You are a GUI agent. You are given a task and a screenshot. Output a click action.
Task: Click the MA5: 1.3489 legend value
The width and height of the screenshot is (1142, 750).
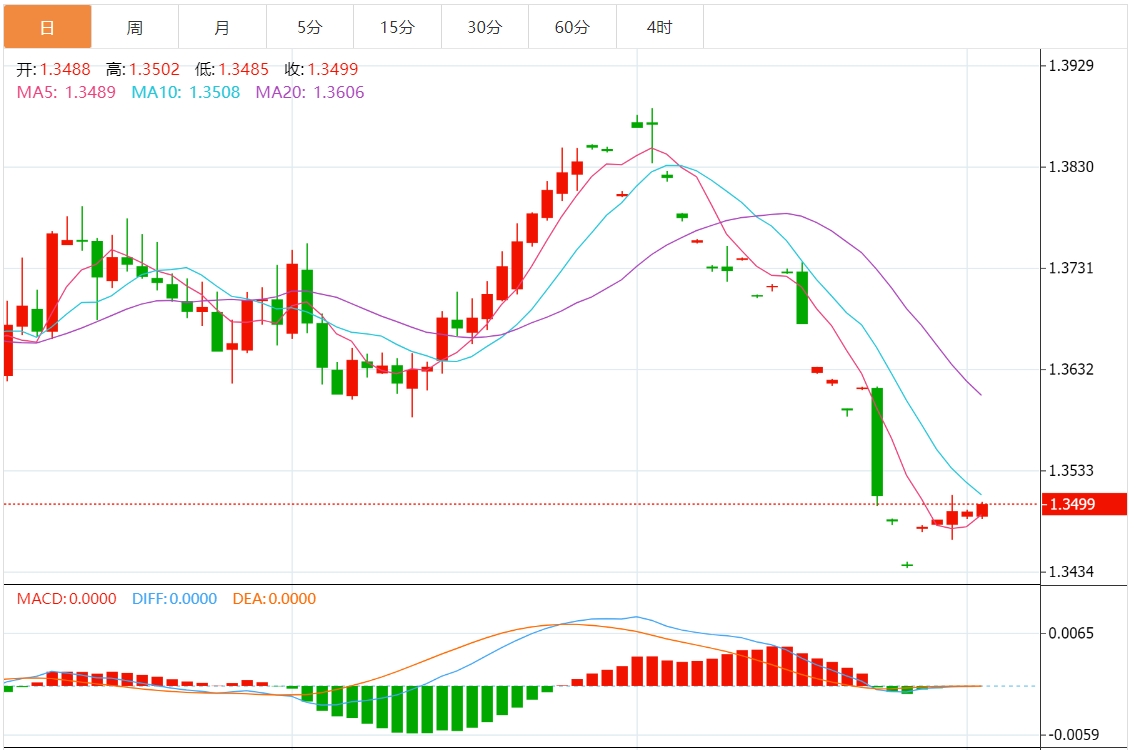point(66,92)
